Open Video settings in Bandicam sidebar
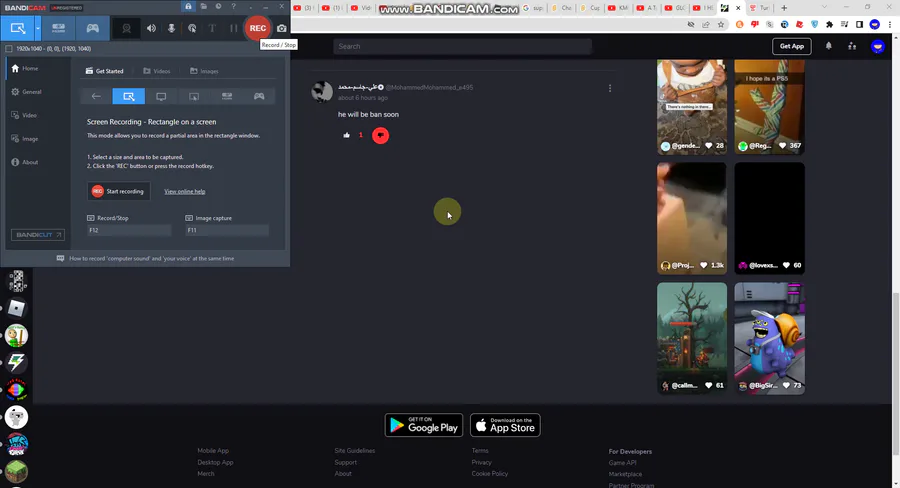This screenshot has width=900, height=488. click(24, 115)
